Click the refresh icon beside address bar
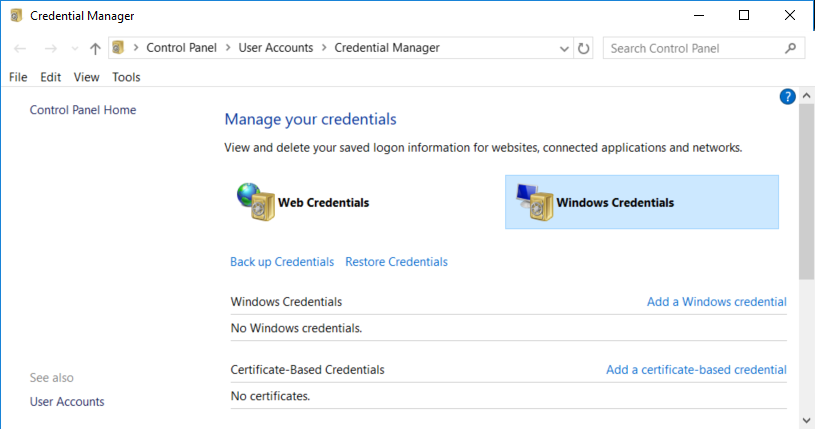The height and width of the screenshot is (429, 815). coord(585,48)
